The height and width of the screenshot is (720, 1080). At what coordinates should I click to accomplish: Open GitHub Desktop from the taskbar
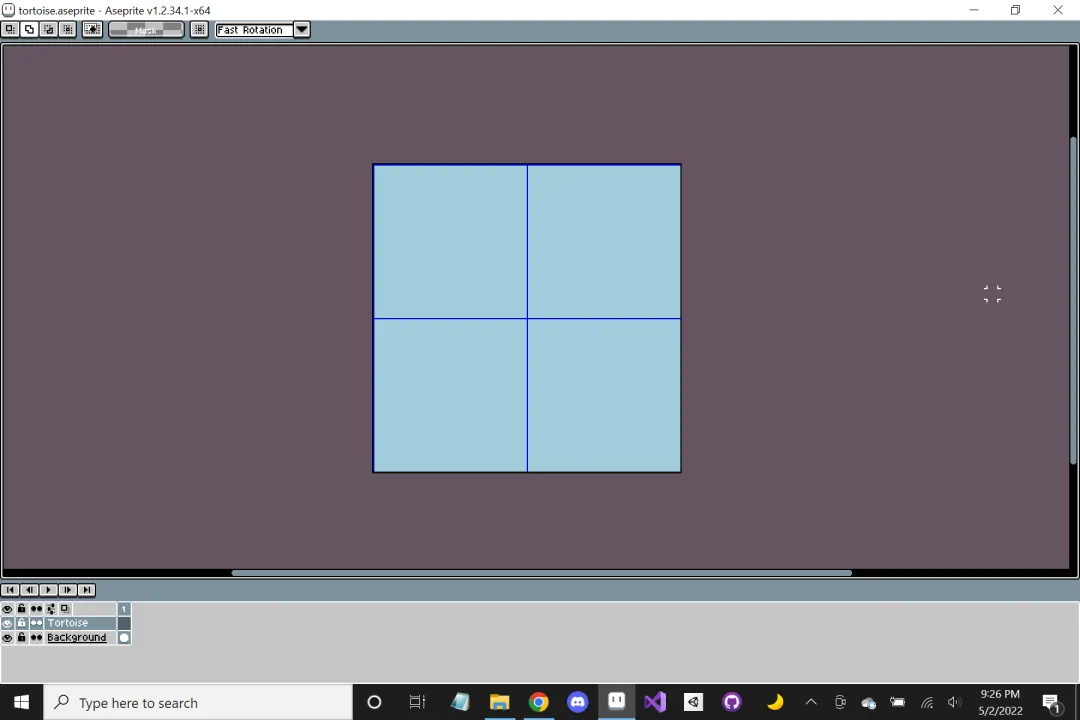[731, 702]
